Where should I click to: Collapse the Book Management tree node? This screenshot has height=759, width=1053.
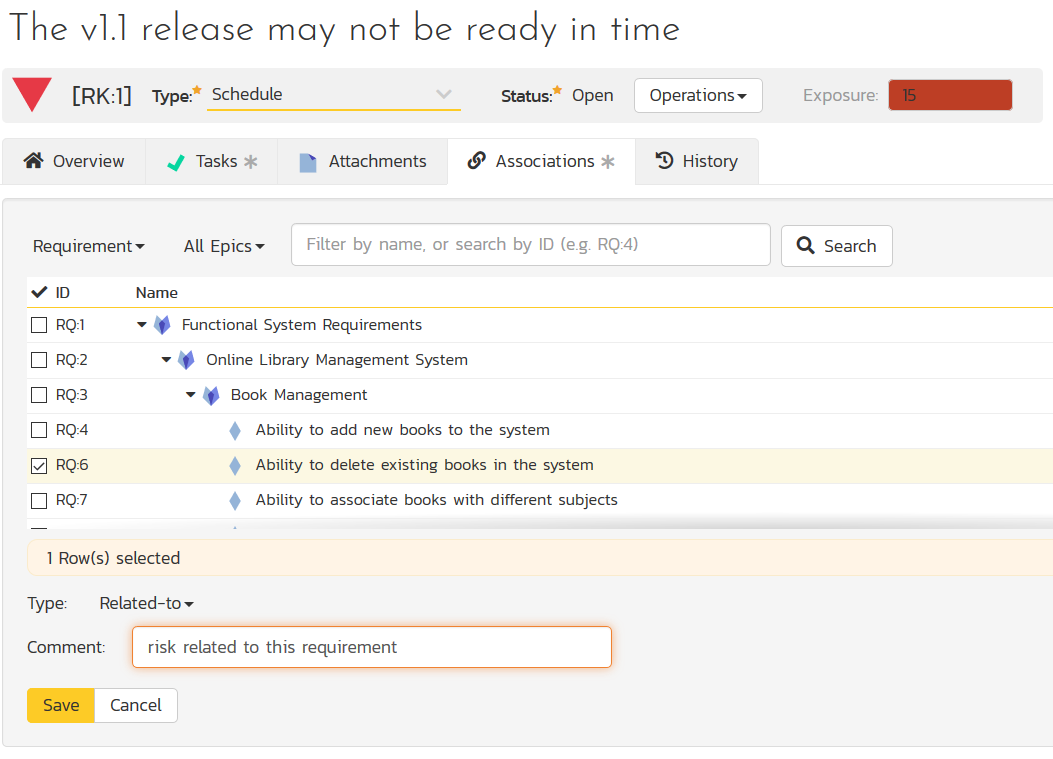click(x=191, y=395)
